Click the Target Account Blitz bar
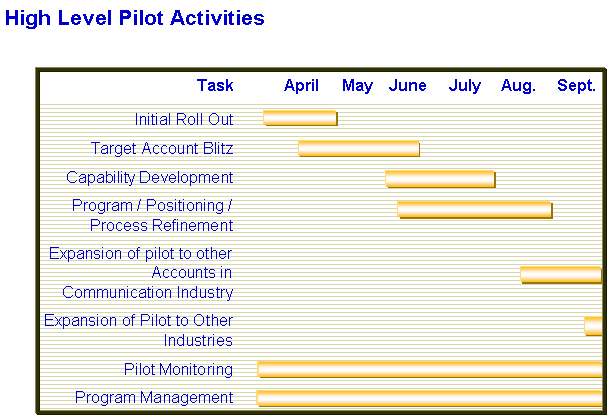This screenshot has height=420, width=613. pyautogui.click(x=359, y=149)
